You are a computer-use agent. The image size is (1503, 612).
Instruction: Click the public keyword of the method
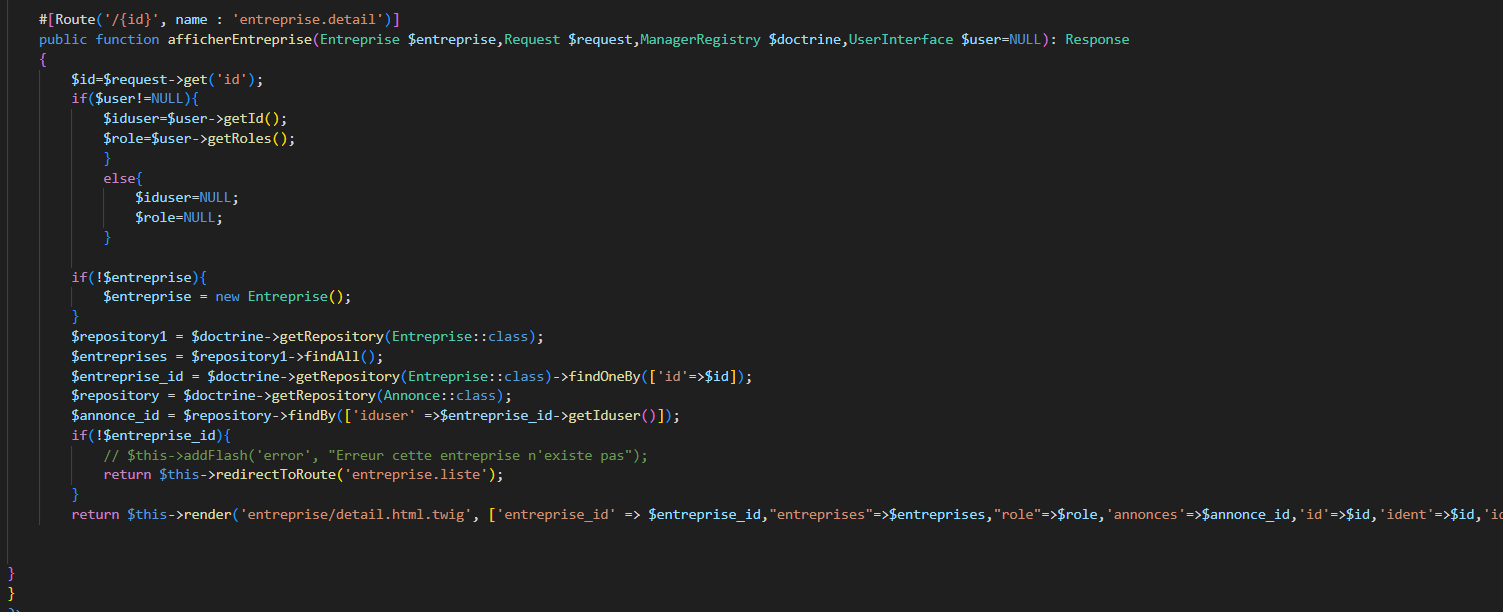63,40
